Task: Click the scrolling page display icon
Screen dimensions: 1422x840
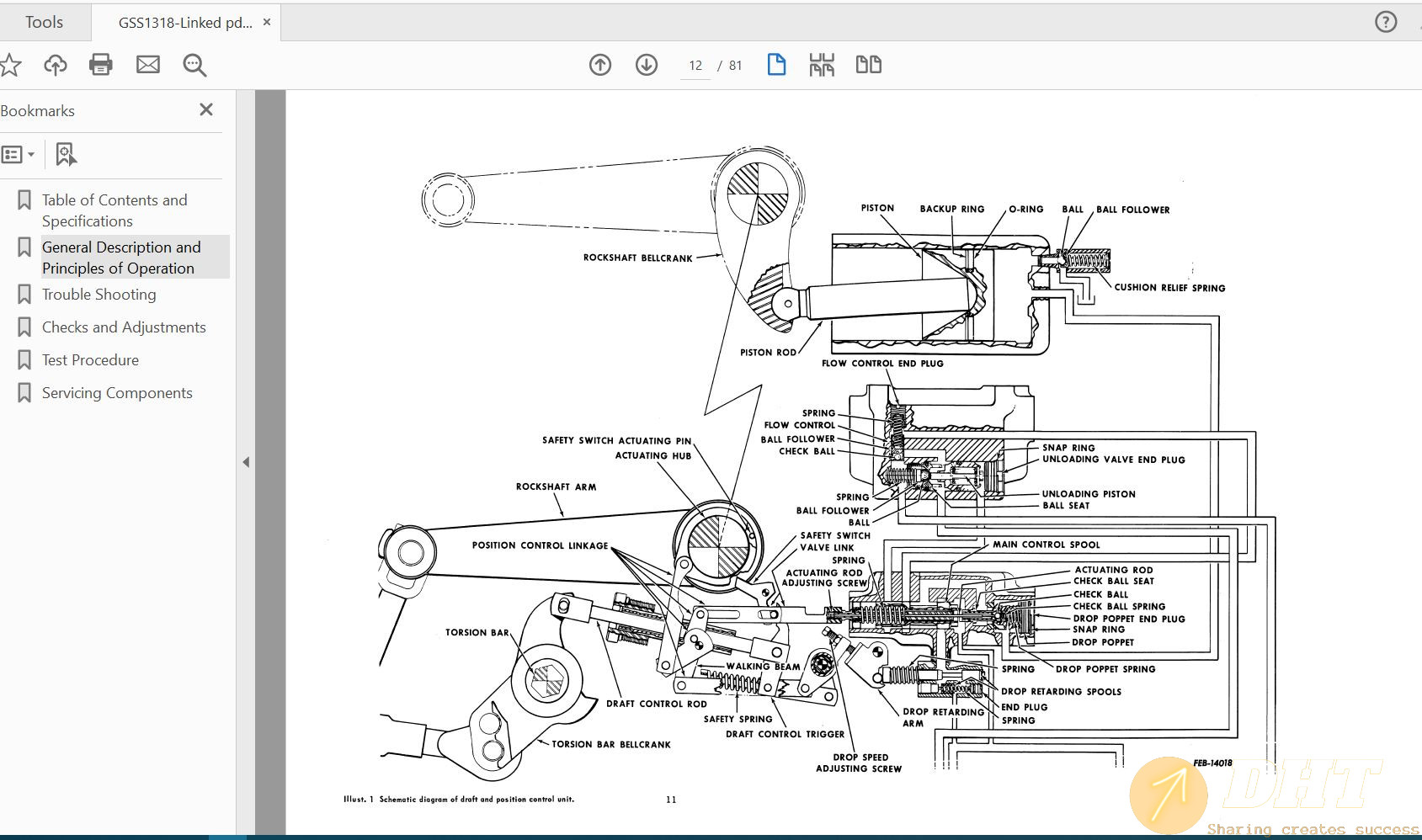Action: point(822,65)
